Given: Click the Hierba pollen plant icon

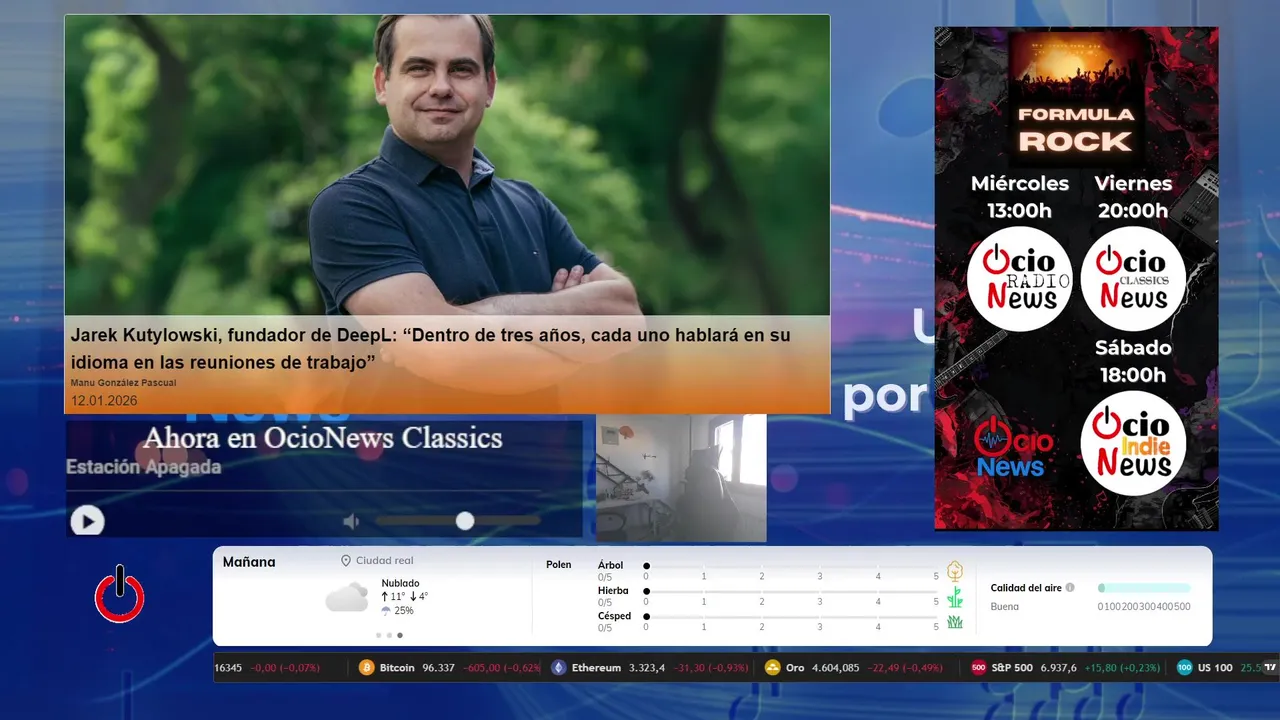Looking at the screenshot, I should [x=955, y=597].
